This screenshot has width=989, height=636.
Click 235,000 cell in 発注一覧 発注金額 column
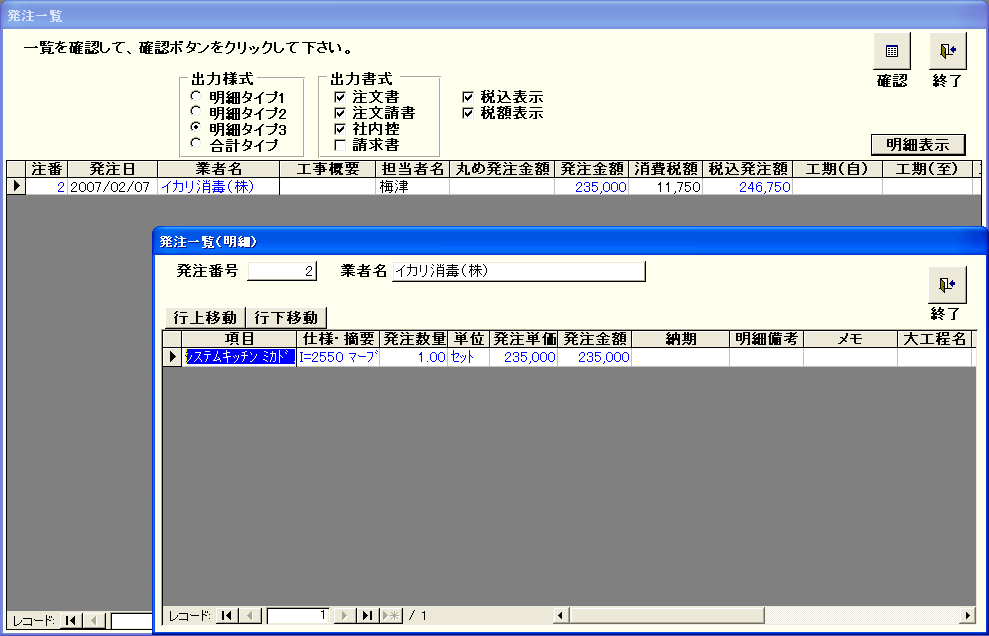coord(592,187)
